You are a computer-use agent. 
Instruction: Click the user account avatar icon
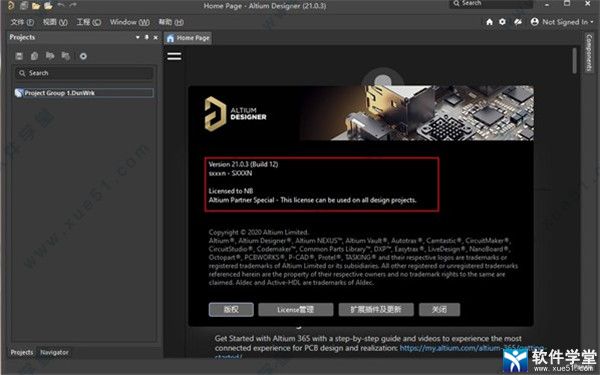click(x=535, y=22)
